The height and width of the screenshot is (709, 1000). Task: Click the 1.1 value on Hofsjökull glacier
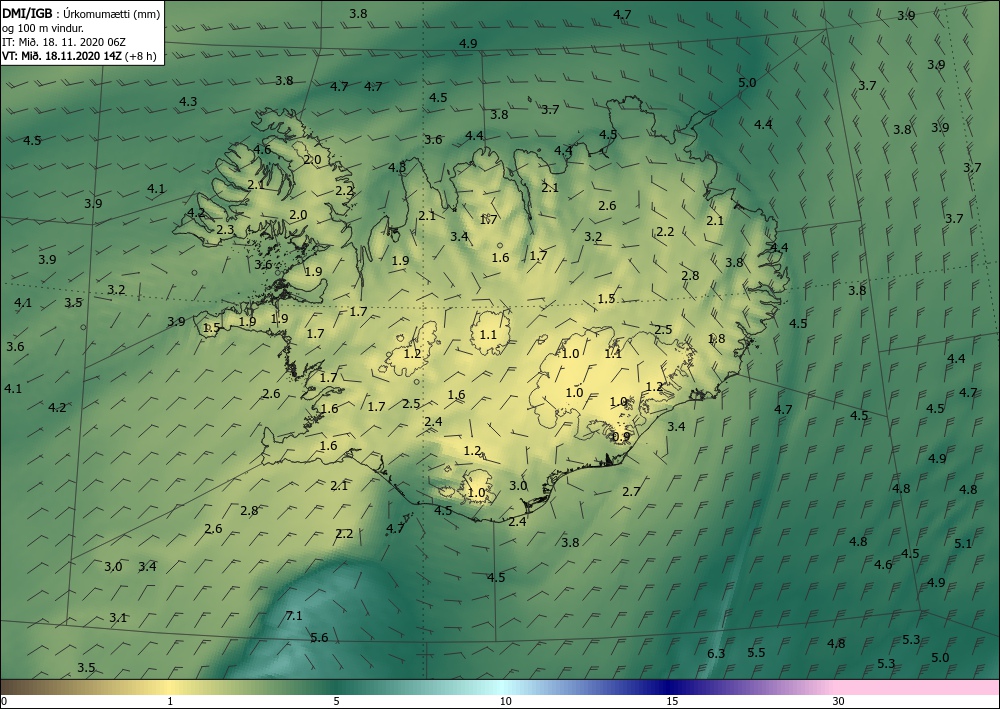(488, 335)
